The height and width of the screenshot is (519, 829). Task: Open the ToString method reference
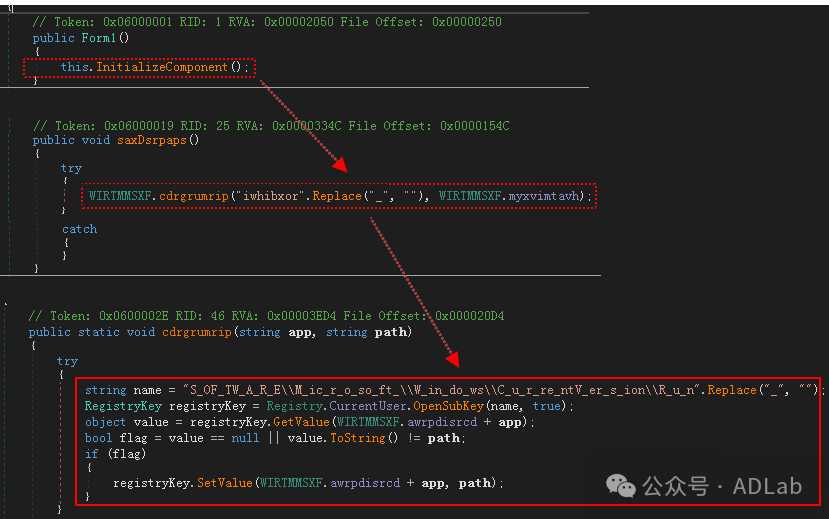tap(358, 438)
